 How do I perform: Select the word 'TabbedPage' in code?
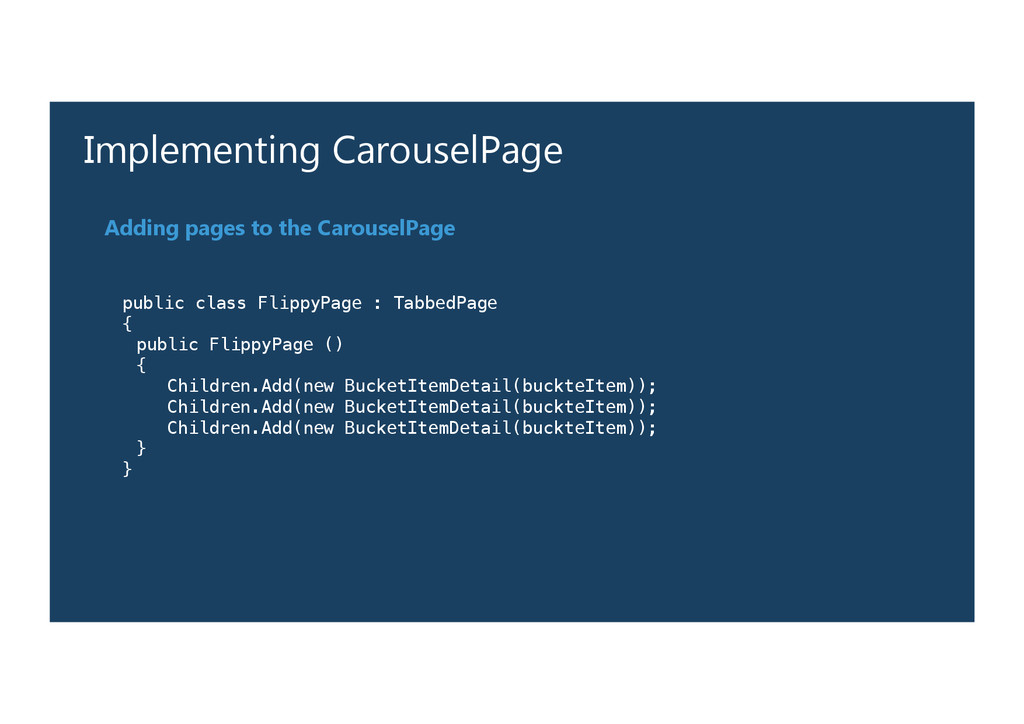pos(445,302)
